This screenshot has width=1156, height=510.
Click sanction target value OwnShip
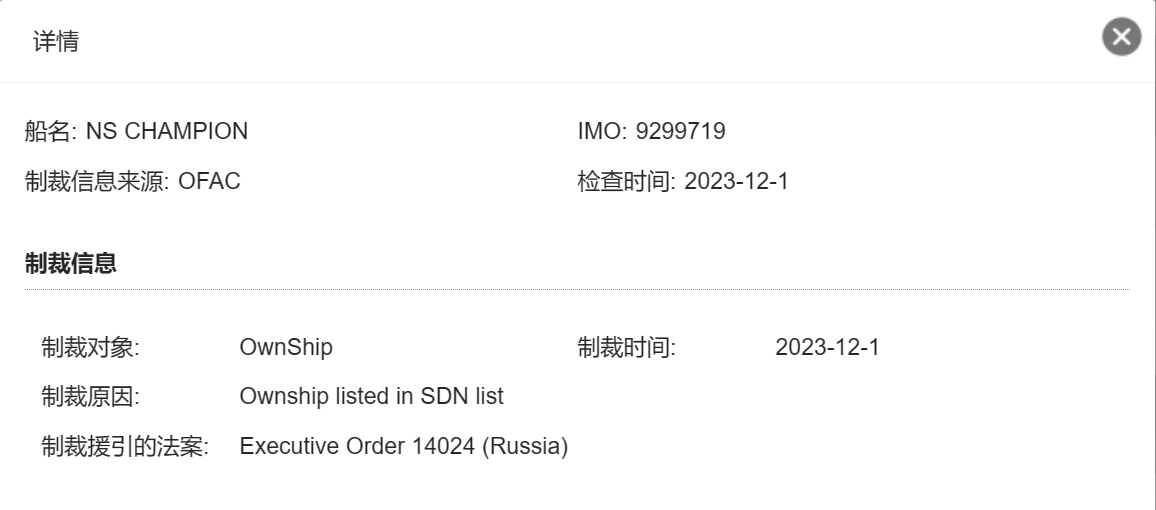click(x=286, y=347)
